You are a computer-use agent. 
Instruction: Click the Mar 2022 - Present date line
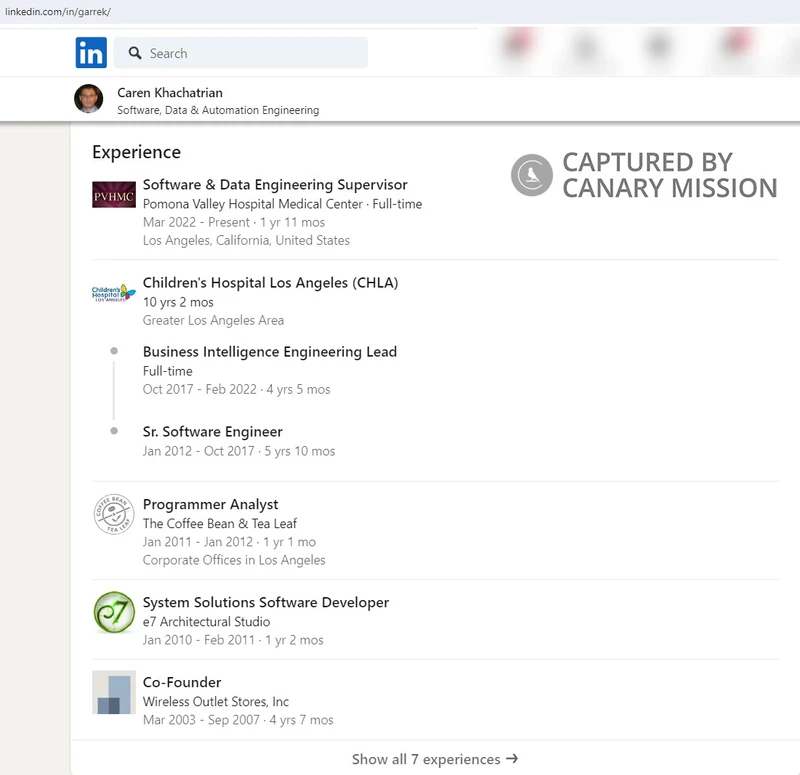point(234,222)
